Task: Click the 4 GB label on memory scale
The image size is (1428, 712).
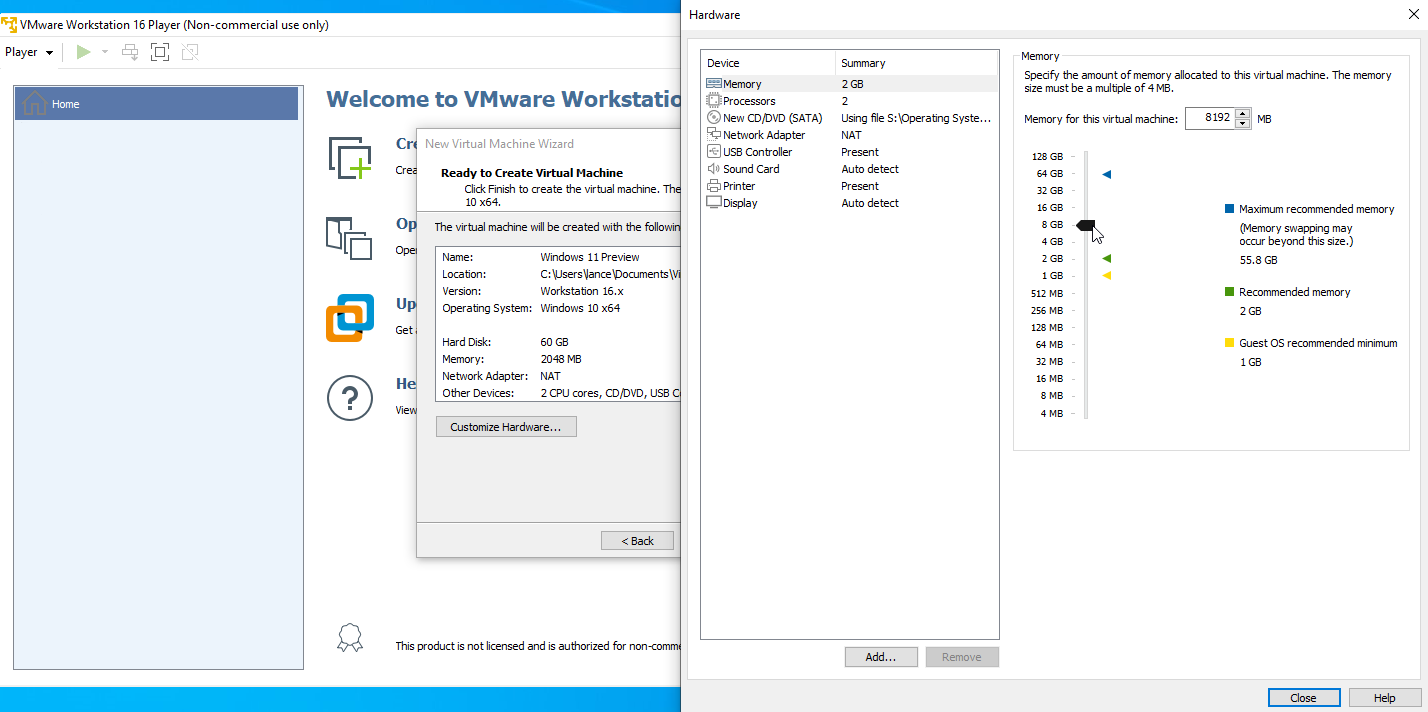Action: point(1052,242)
